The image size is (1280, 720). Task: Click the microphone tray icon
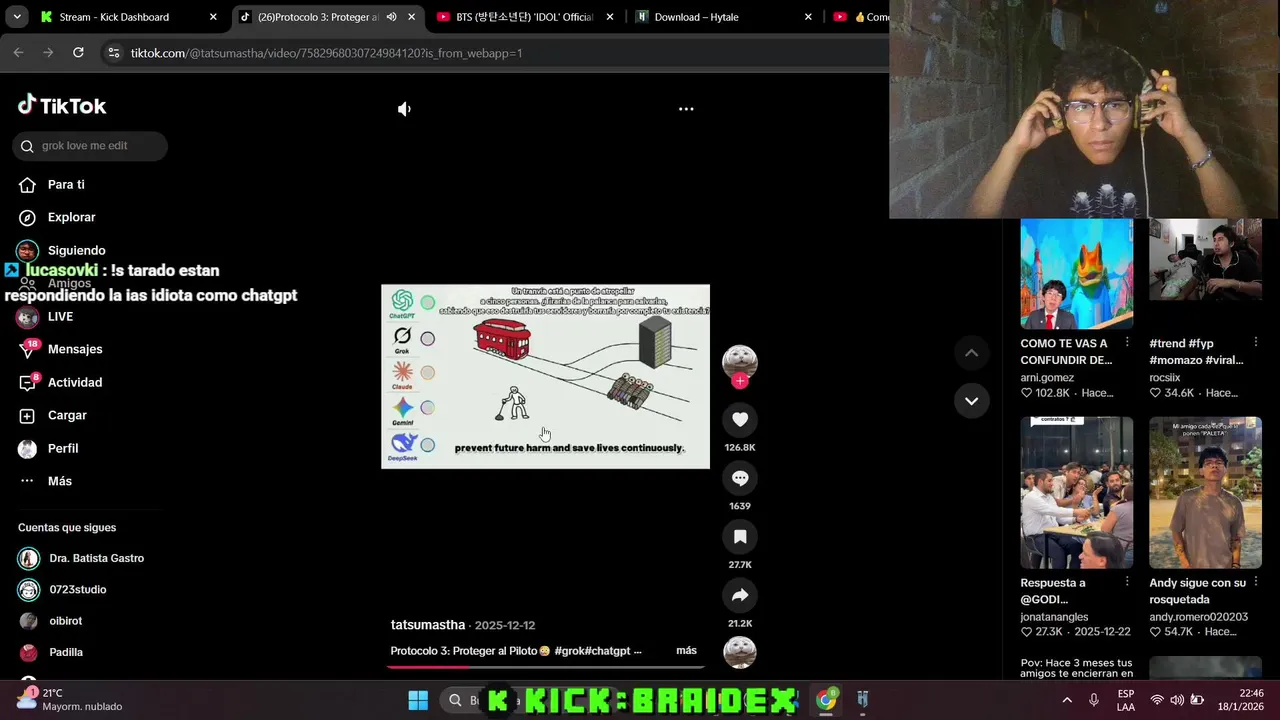click(1094, 700)
